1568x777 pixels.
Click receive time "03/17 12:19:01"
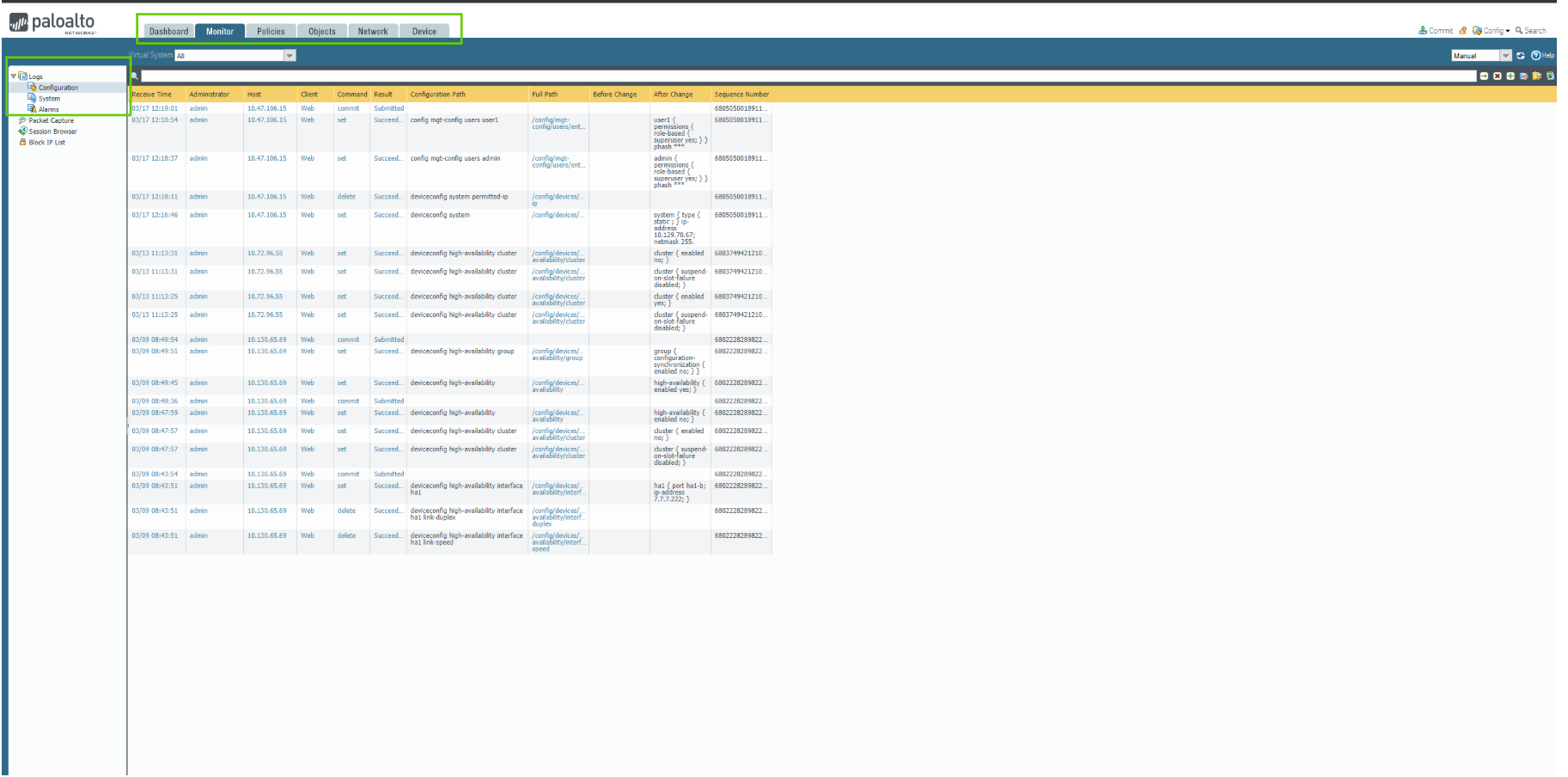click(x=155, y=108)
